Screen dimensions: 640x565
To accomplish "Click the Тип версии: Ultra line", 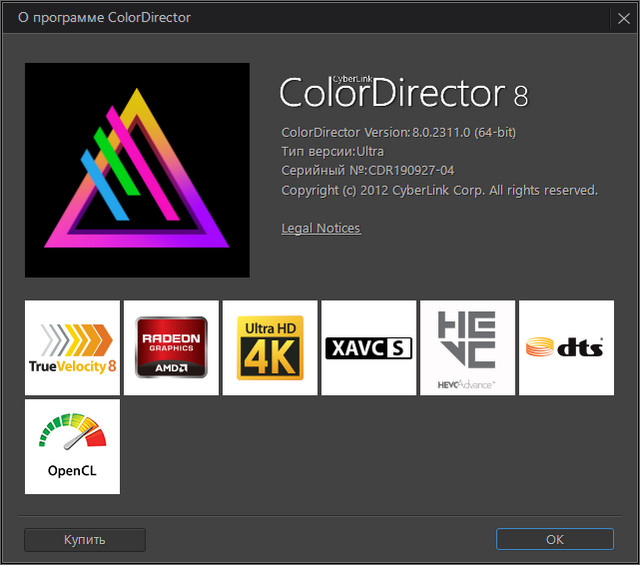I will coord(333,151).
